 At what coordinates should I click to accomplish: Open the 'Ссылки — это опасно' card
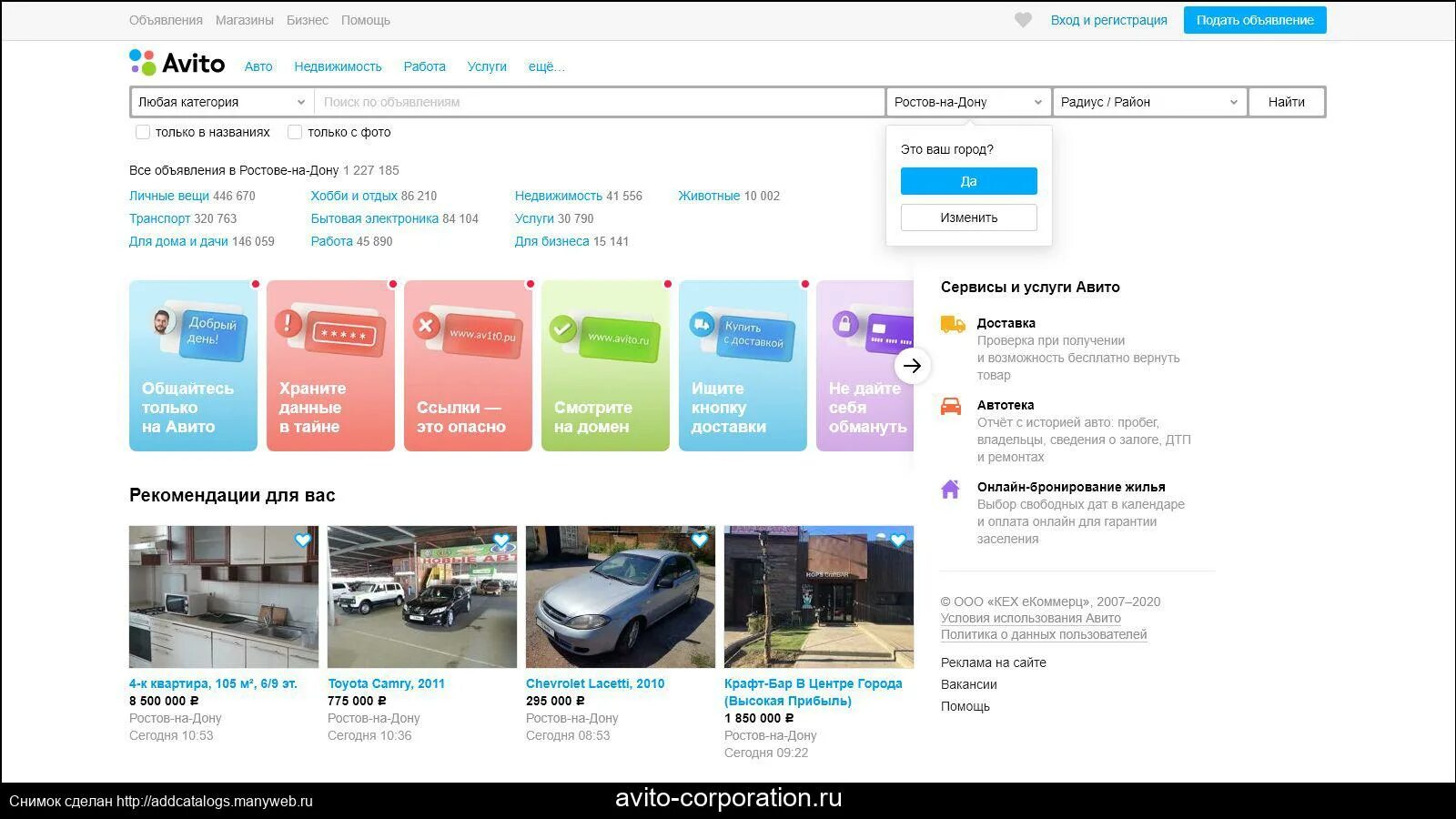pyautogui.click(x=468, y=366)
